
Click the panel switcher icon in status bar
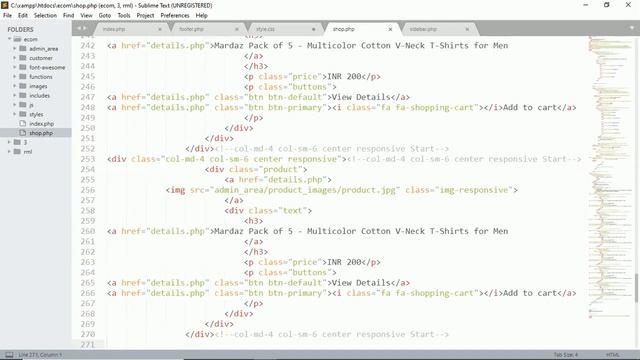(x=9, y=355)
